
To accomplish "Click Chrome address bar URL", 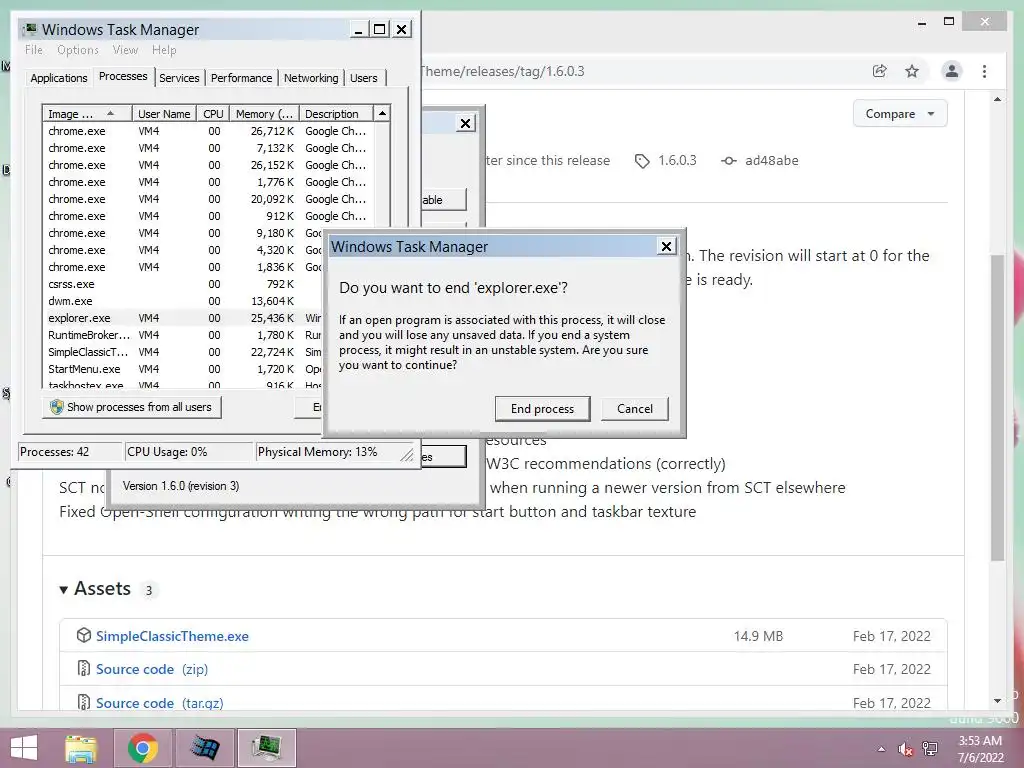I will [x=503, y=71].
